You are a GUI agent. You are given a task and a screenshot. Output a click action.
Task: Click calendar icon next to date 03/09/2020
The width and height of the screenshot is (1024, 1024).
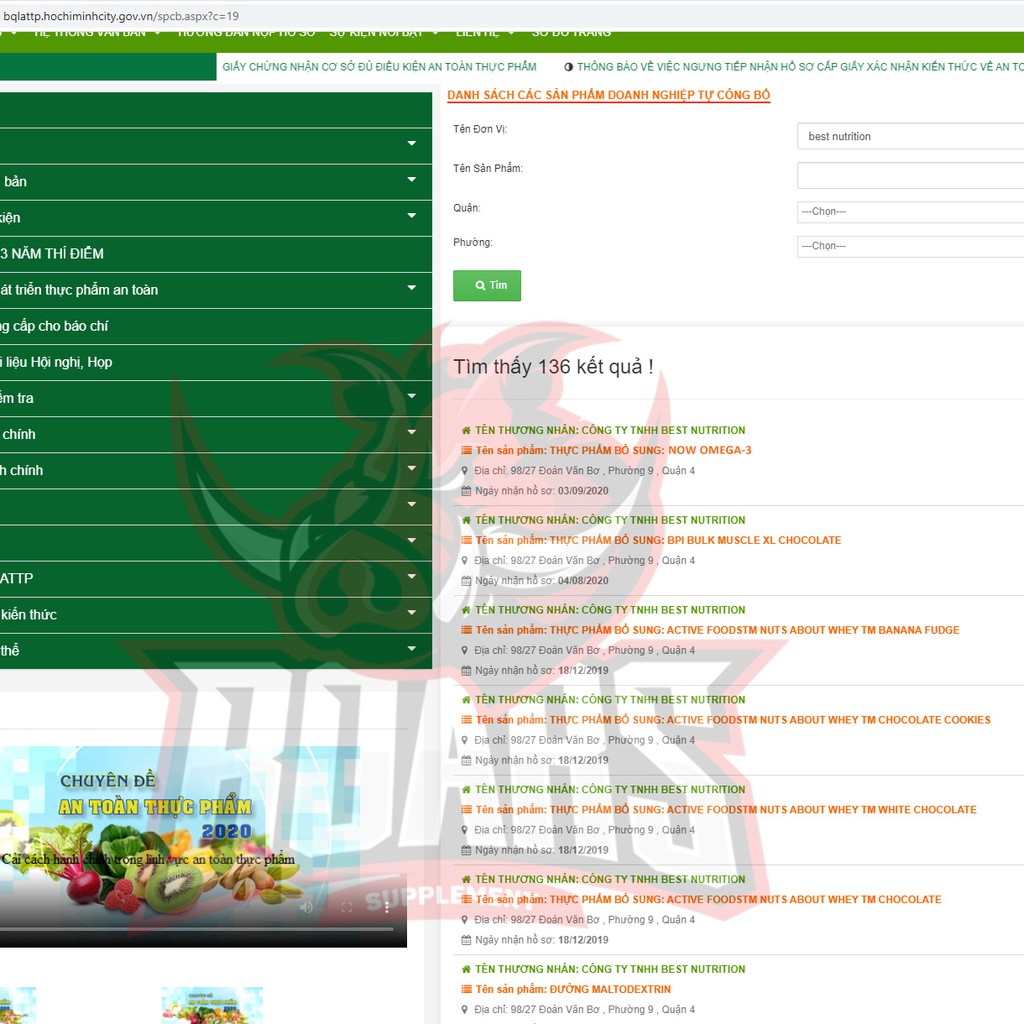click(466, 491)
